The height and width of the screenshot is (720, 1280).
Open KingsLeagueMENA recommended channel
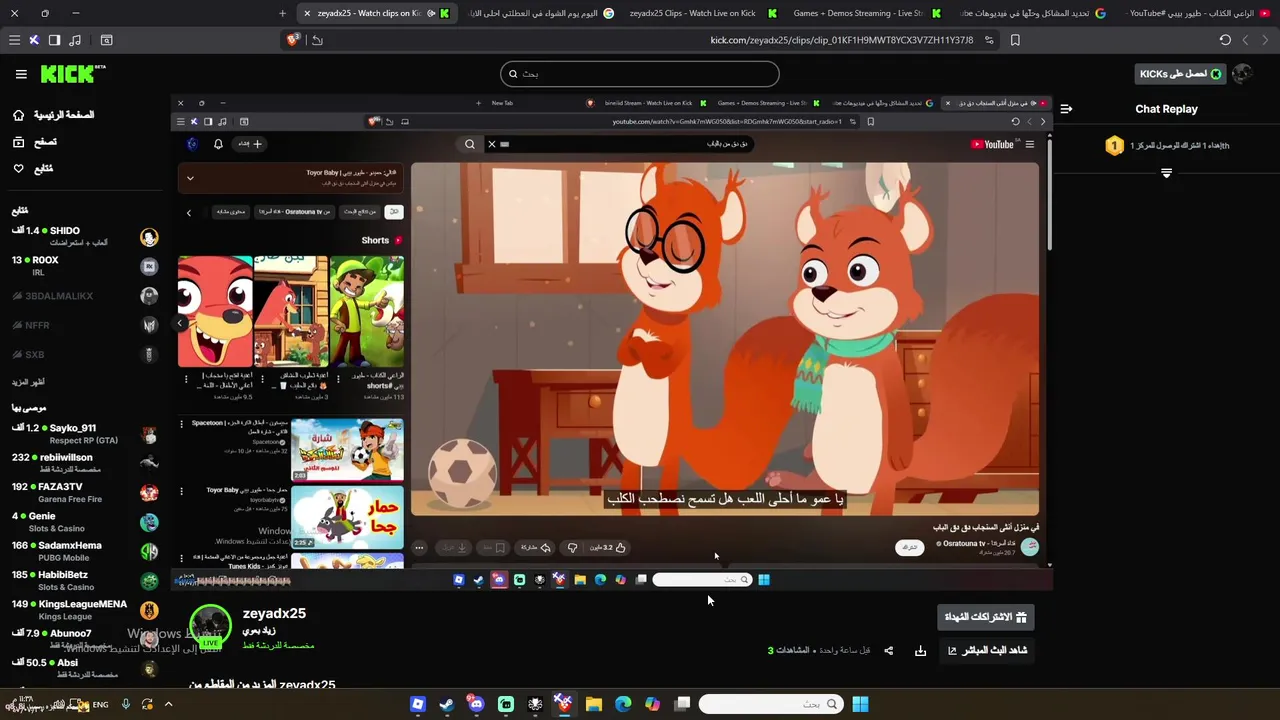point(85,610)
